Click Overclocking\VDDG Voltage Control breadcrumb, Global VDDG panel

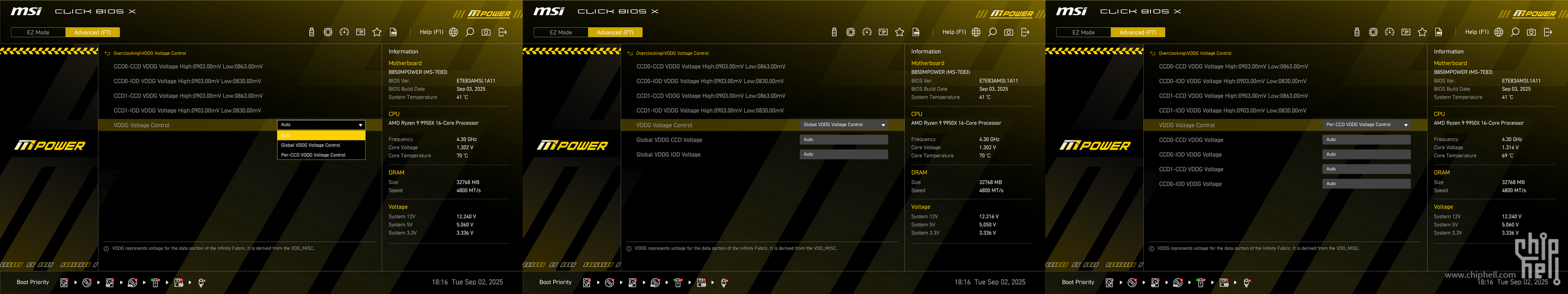click(672, 53)
